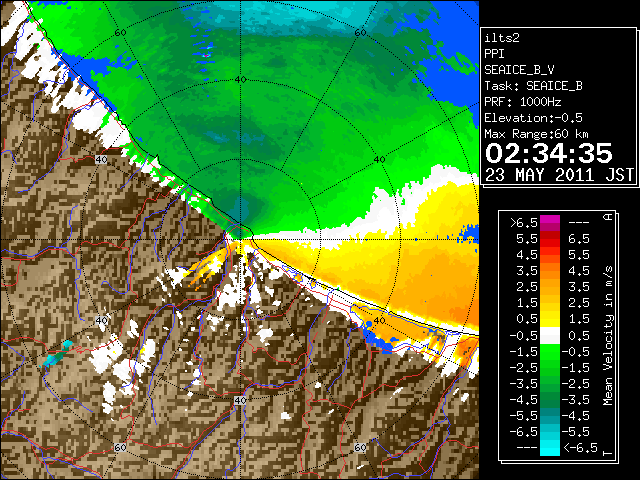This screenshot has width=640, height=480.
Task: Click the '60' ring label in the lower-right land
Action: coord(360,447)
